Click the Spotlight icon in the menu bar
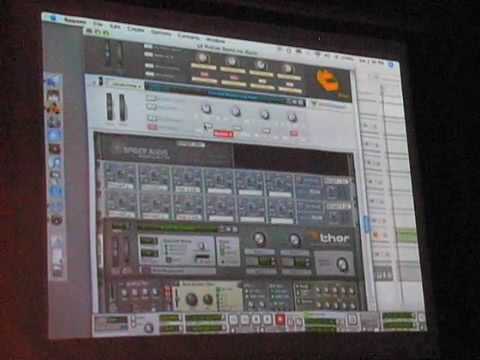The width and height of the screenshot is (480, 360). click(x=391, y=65)
